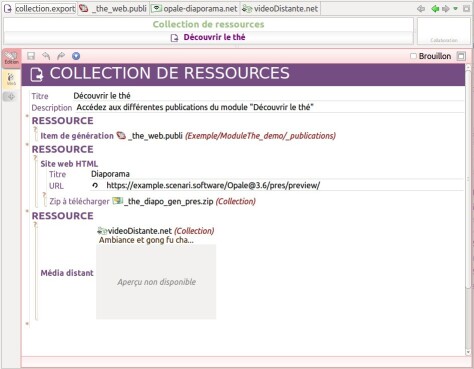Open the opale-diaporama.net tab
The height and width of the screenshot is (369, 474).
tap(195, 9)
